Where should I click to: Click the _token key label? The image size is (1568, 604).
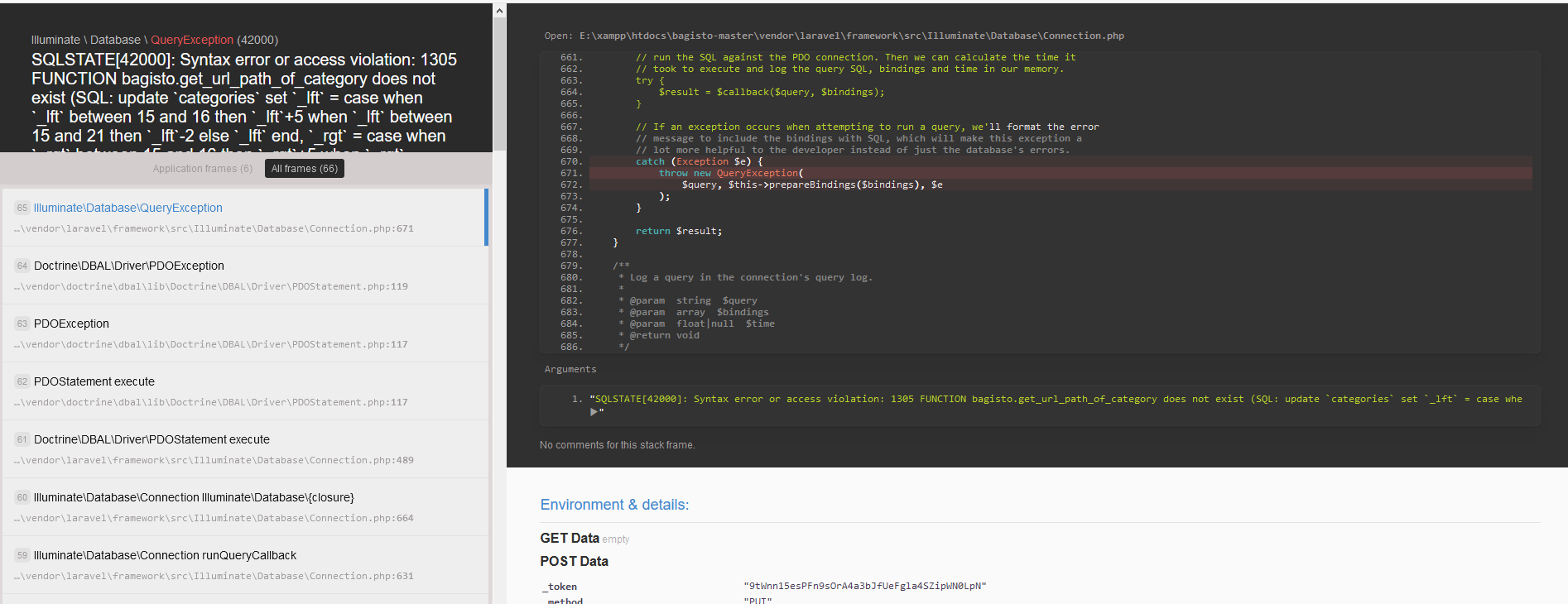tap(560, 587)
